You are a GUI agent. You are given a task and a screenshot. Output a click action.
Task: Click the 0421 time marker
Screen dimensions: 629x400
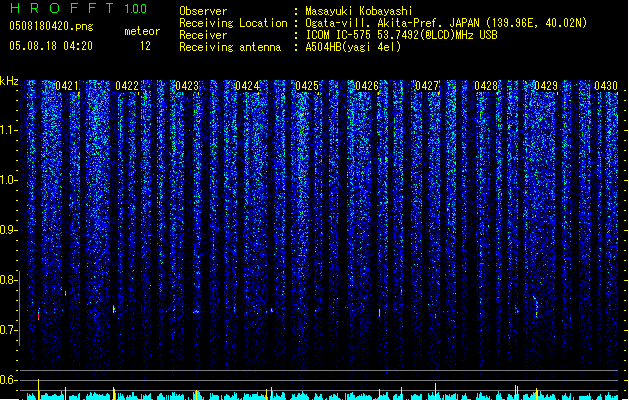tap(67, 86)
